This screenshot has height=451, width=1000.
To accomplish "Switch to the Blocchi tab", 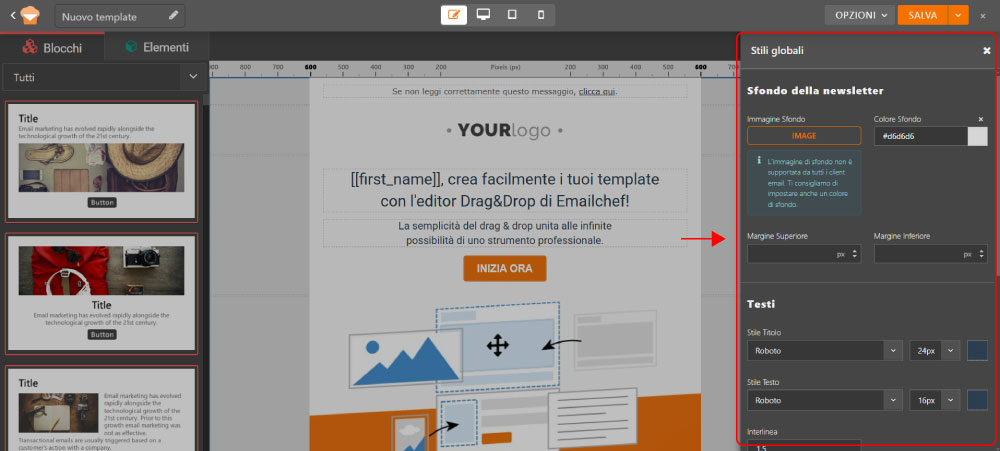I will (x=52, y=47).
